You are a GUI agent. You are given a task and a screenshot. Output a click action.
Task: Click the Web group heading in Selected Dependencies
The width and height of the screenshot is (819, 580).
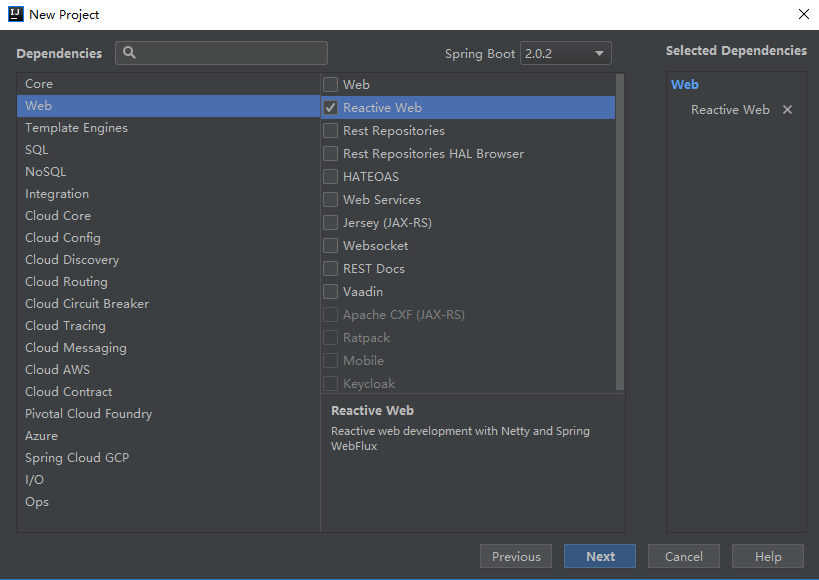[x=684, y=84]
